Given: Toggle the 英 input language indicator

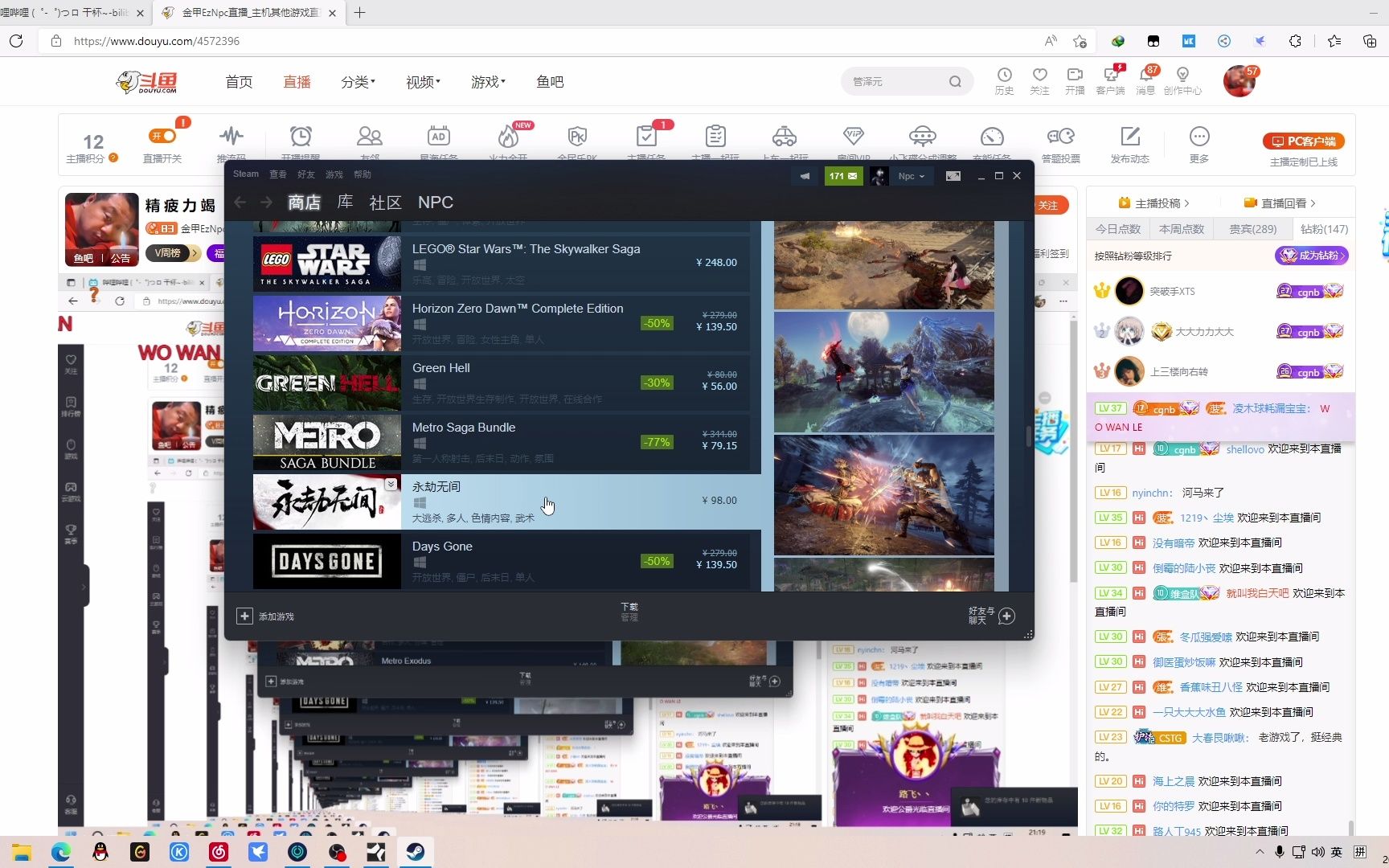Looking at the screenshot, I should [x=1337, y=852].
